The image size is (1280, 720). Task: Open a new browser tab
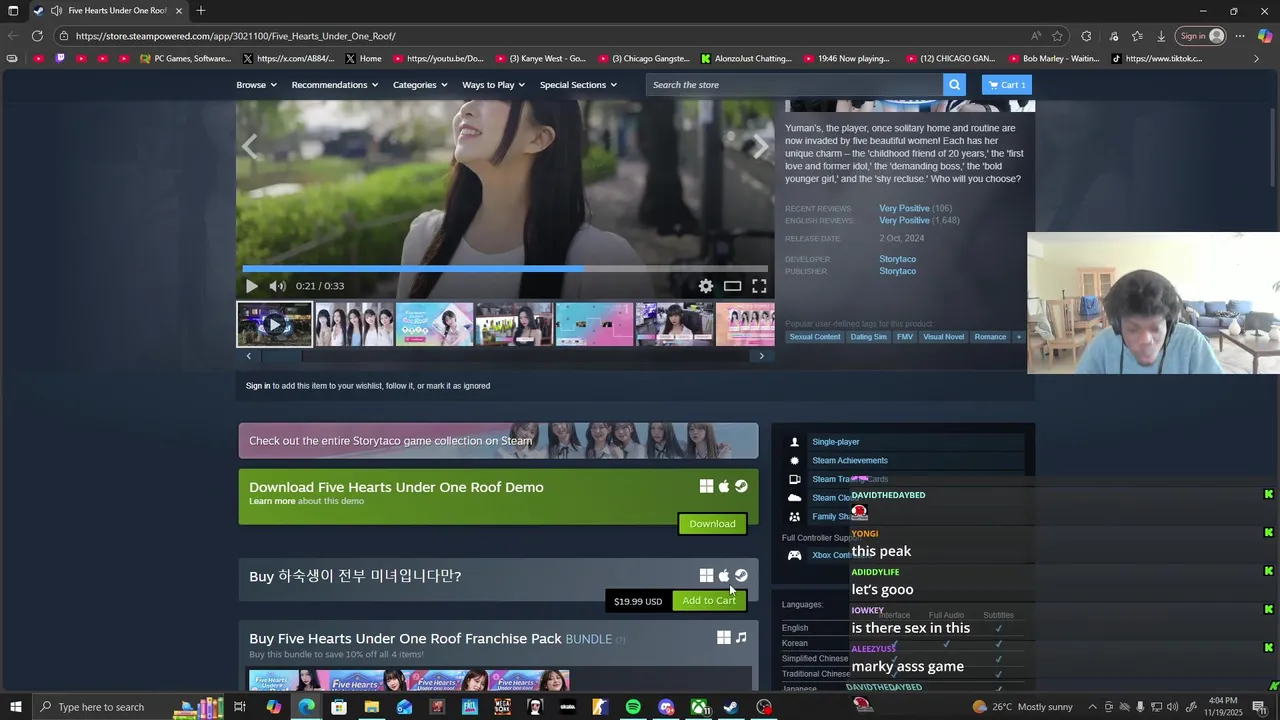201,11
